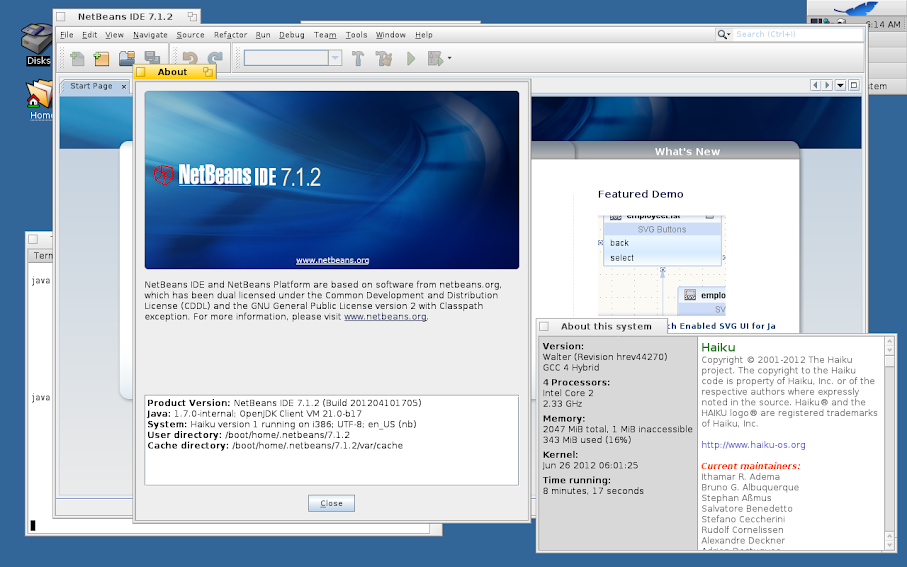Screen dimensions: 907x567
Task: Open the Team menu
Action: (325, 35)
